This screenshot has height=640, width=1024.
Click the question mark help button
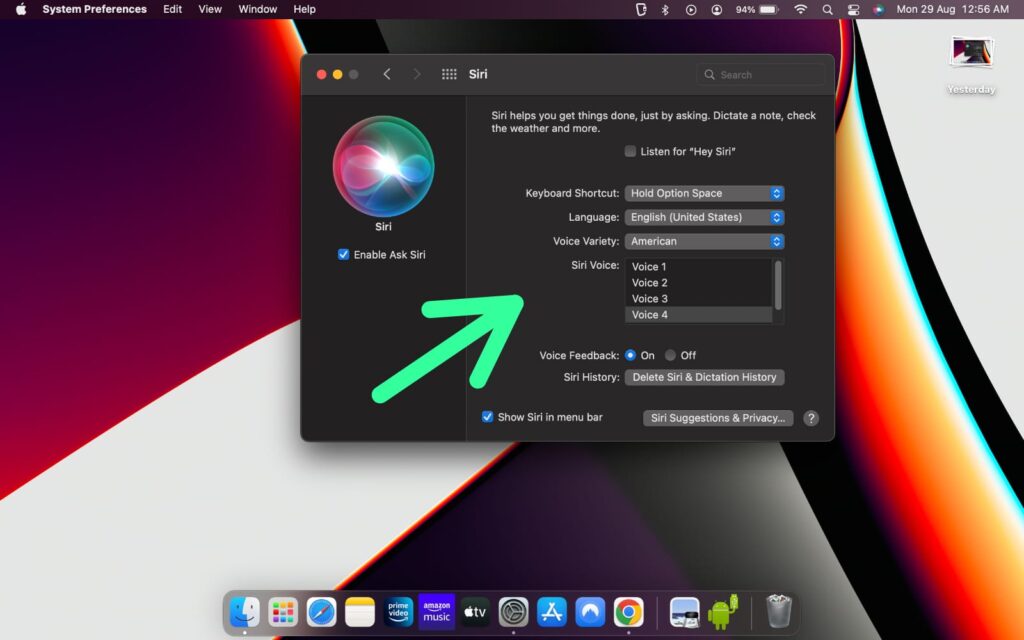click(810, 418)
